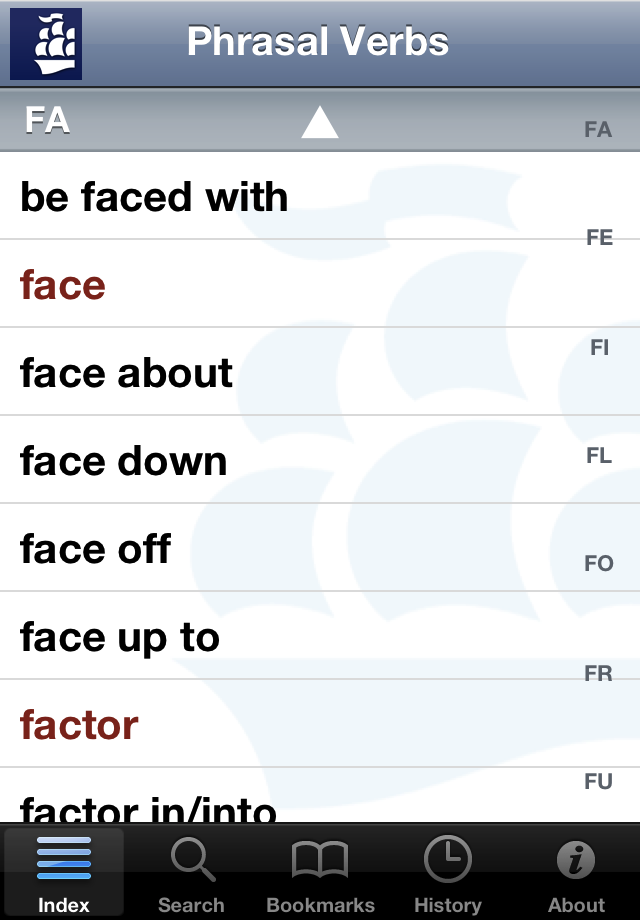Collapse the FA section with the triangle
Image resolution: width=640 pixels, height=920 pixels.
coord(319,123)
